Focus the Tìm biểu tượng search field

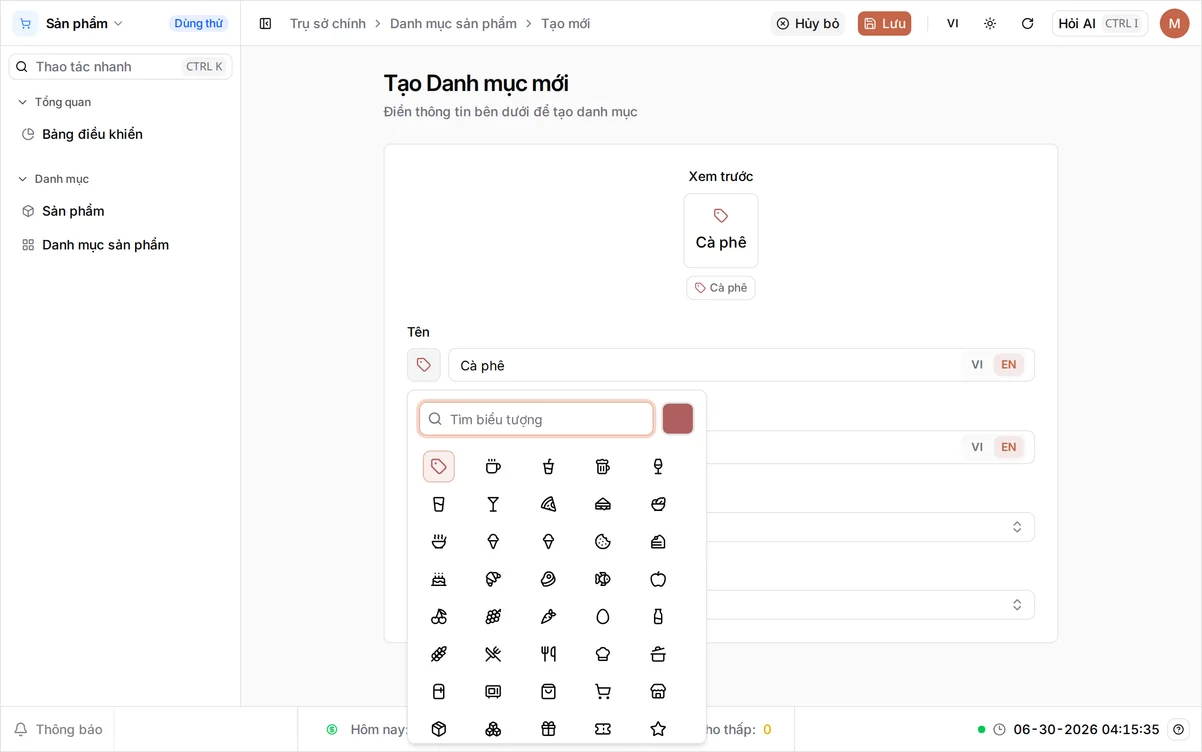[x=536, y=419]
